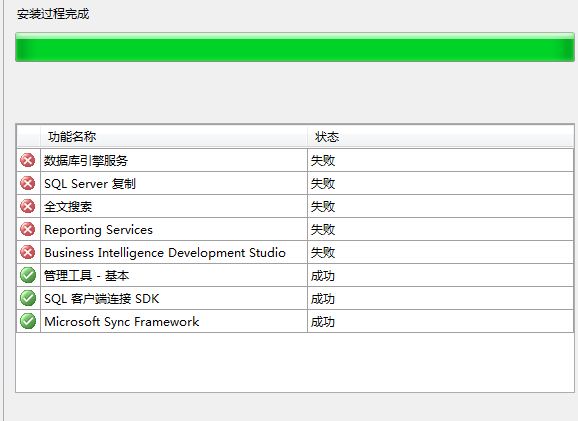Select the Business Intelligence Development Studio name

click(165, 253)
